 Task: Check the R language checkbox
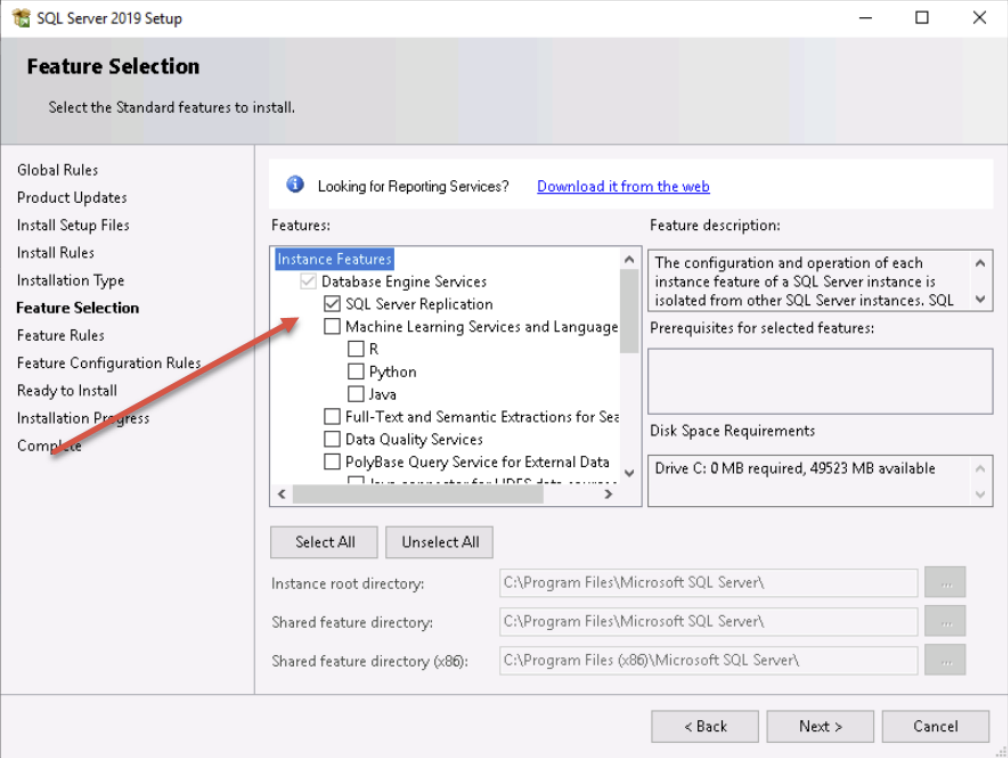(356, 349)
